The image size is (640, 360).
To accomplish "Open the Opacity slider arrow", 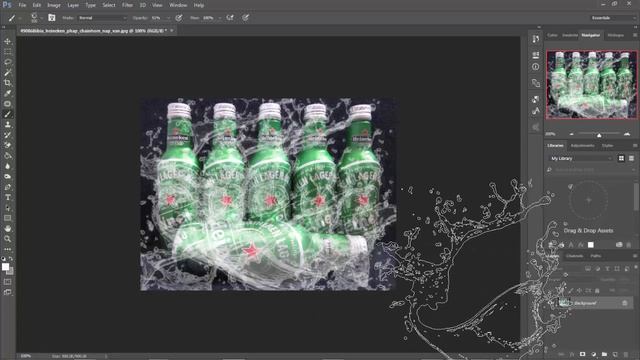I will point(168,18).
